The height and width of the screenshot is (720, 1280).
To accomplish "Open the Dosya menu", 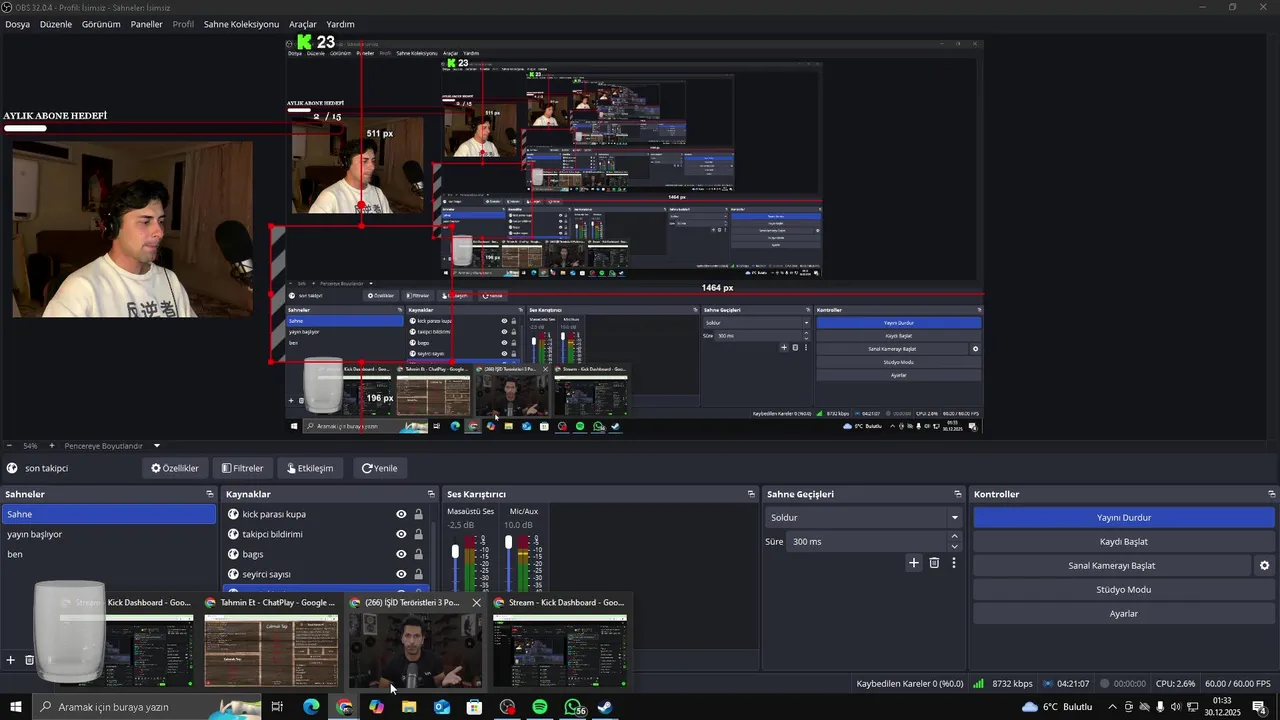I will 17,24.
